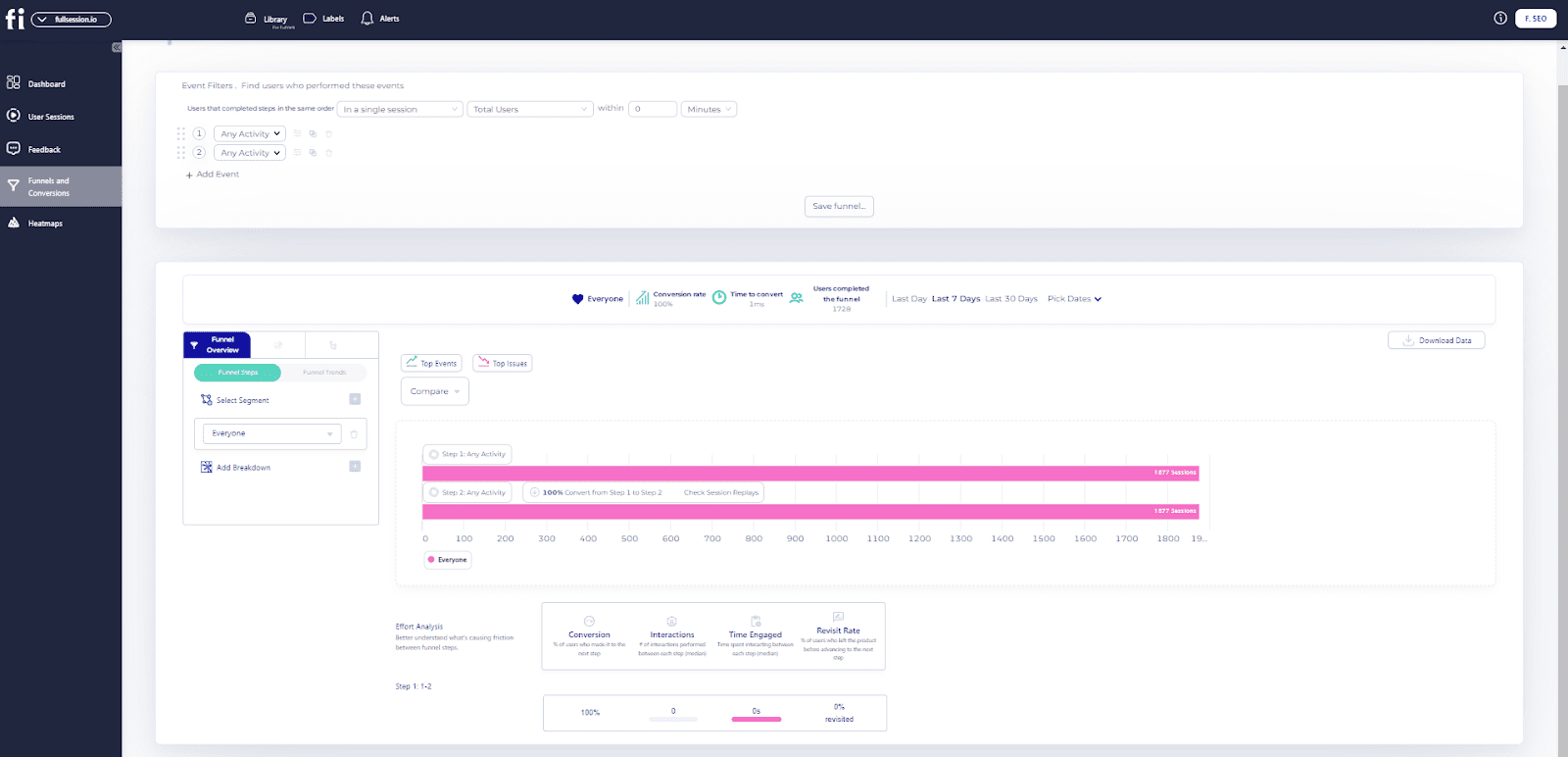Viewport: 1568px width, 757px height.
Task: Expand the Total Users dropdown
Action: pyautogui.click(x=530, y=109)
